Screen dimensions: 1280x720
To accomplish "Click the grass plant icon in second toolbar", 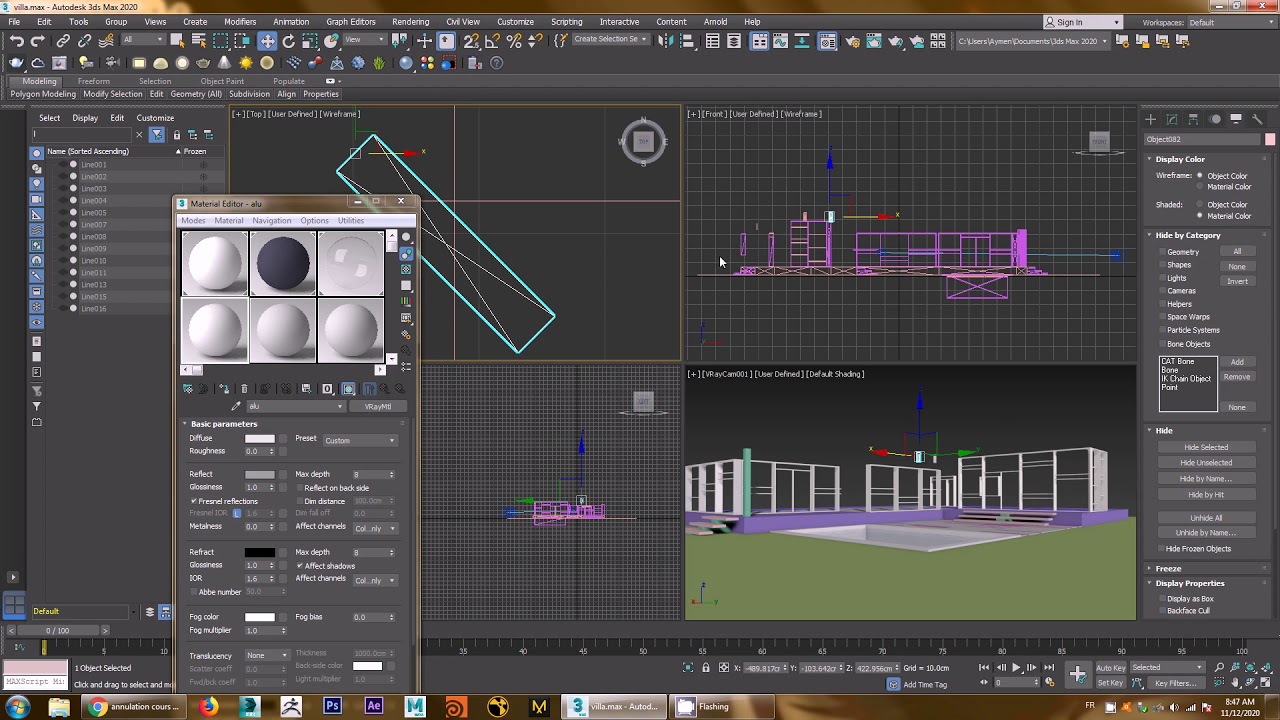I will click(x=379, y=63).
